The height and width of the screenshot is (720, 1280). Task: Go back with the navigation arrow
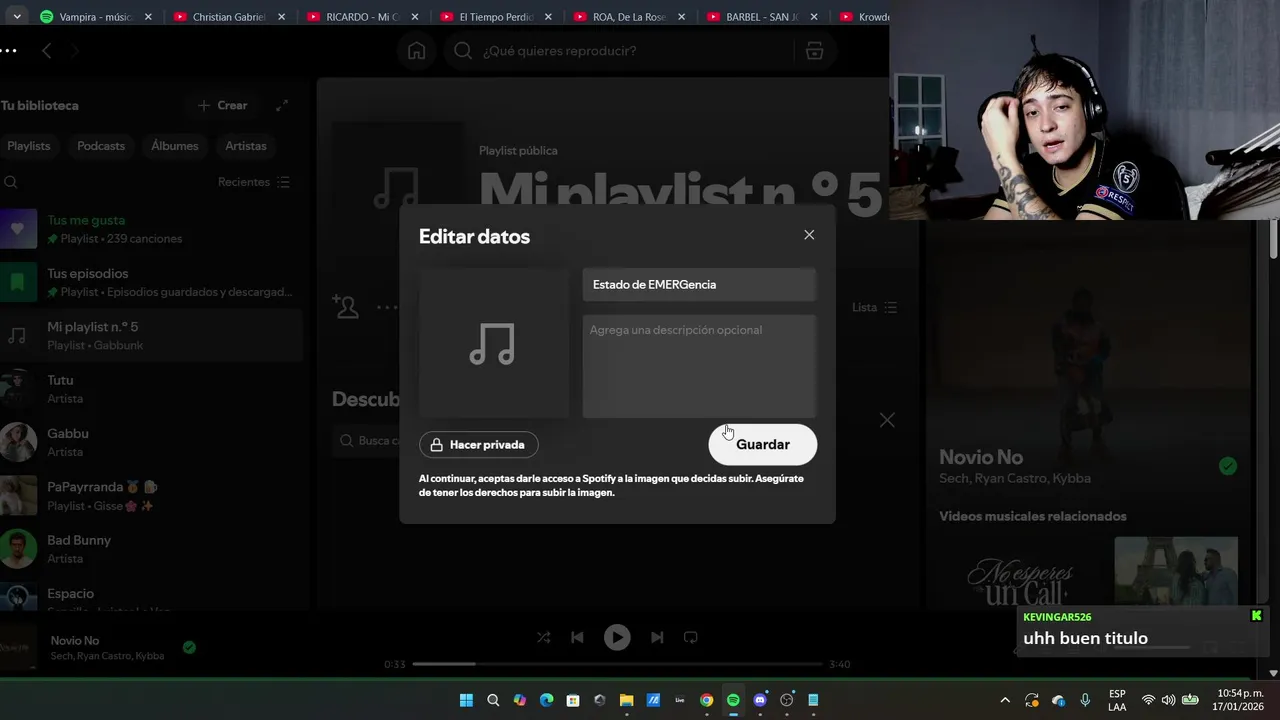47,51
